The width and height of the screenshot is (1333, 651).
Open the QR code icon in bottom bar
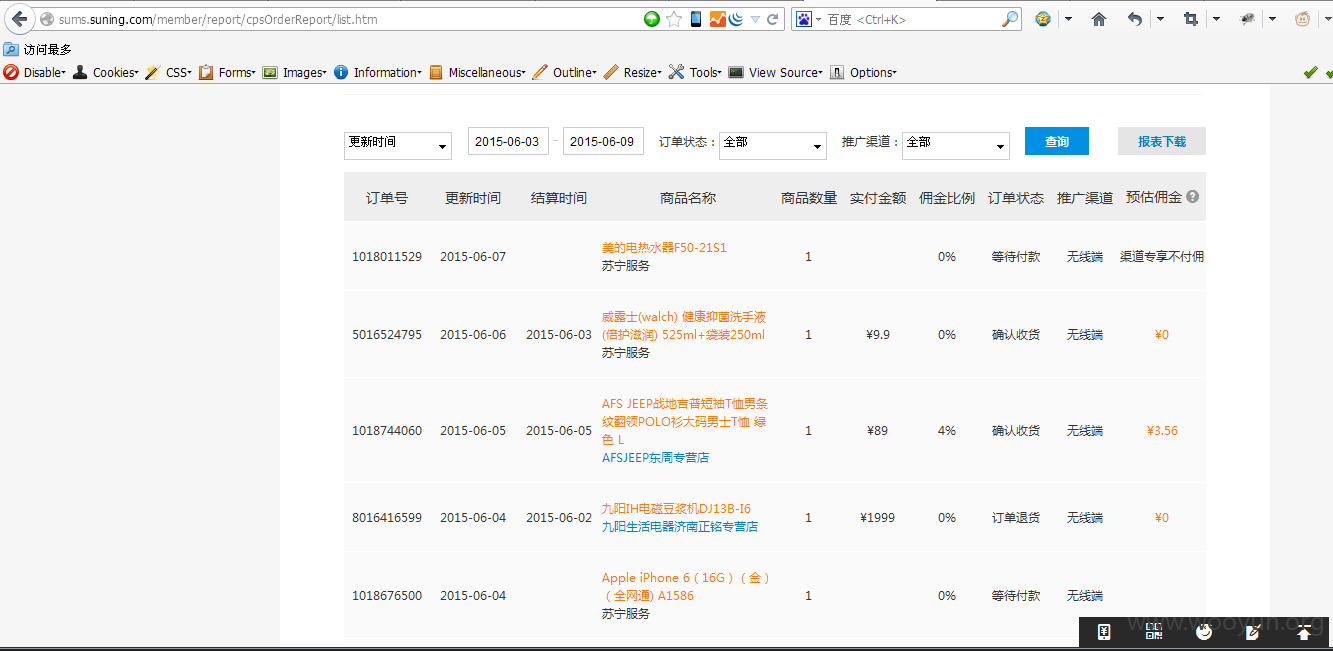1154,631
